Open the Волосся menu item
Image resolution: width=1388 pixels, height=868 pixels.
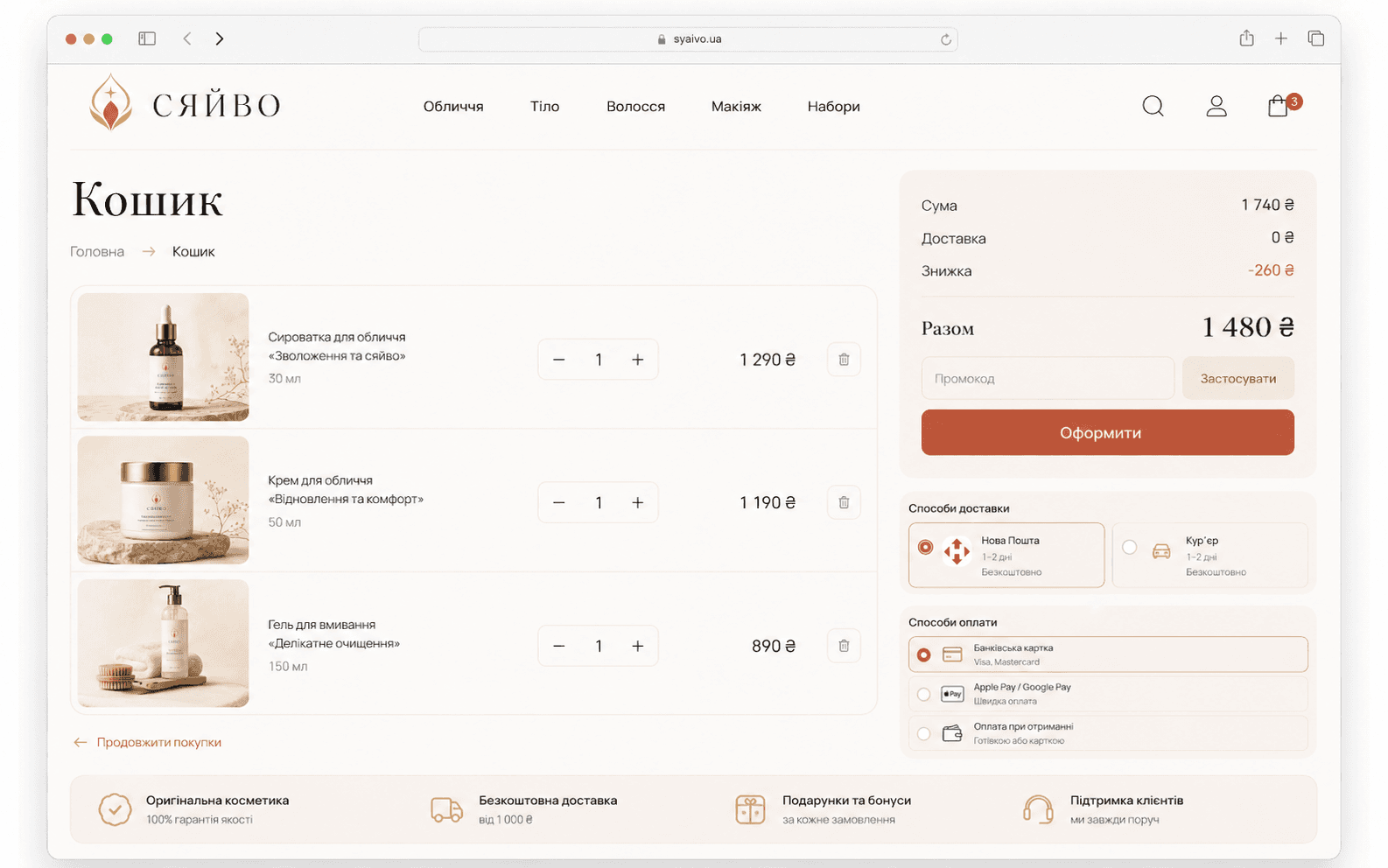click(635, 107)
